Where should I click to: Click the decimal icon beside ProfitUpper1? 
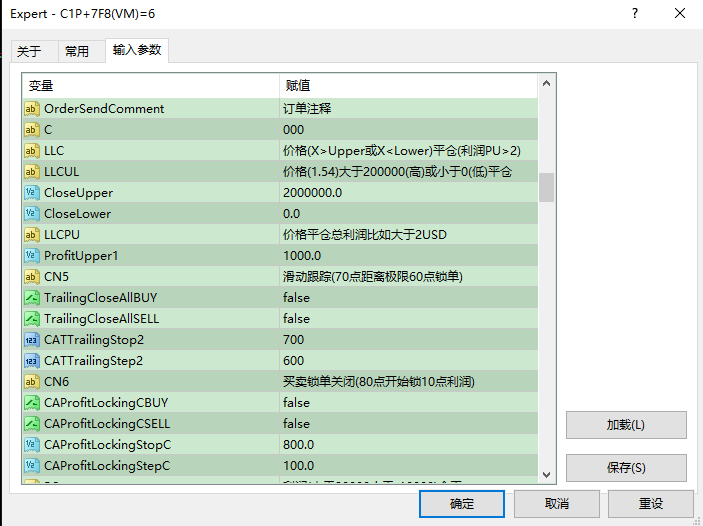point(31,256)
